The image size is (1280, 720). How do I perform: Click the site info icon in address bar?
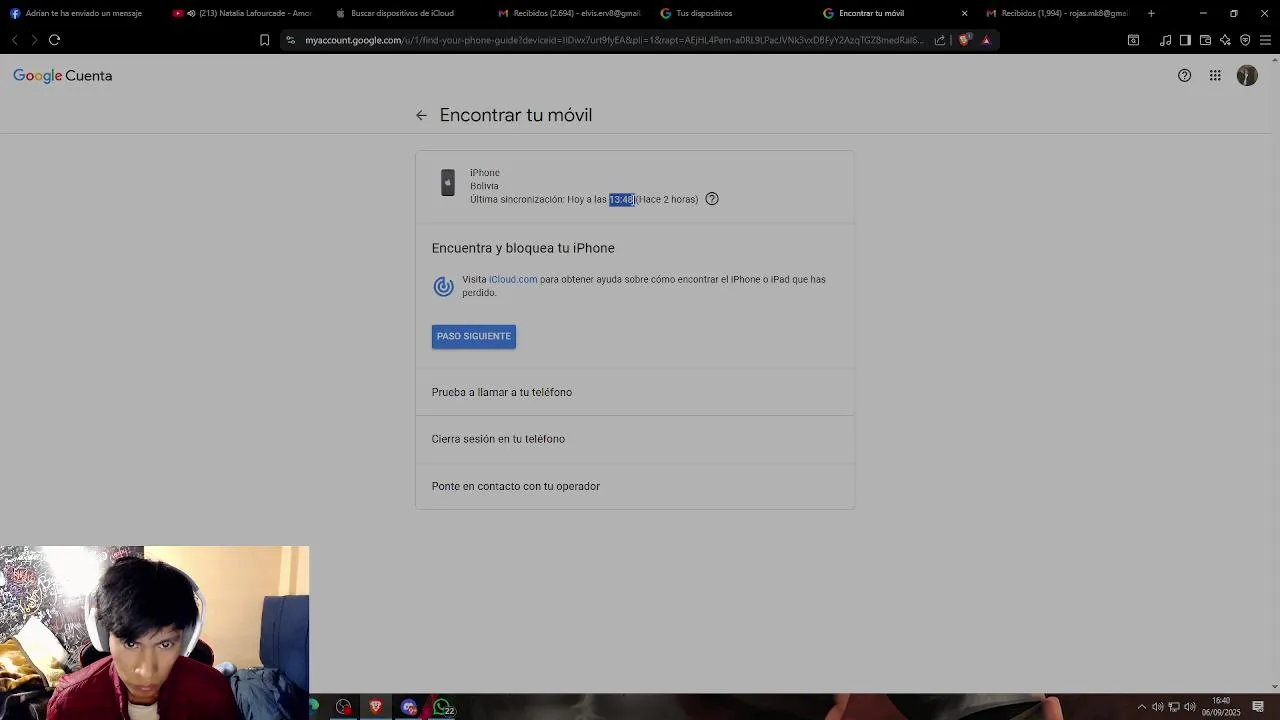point(290,40)
